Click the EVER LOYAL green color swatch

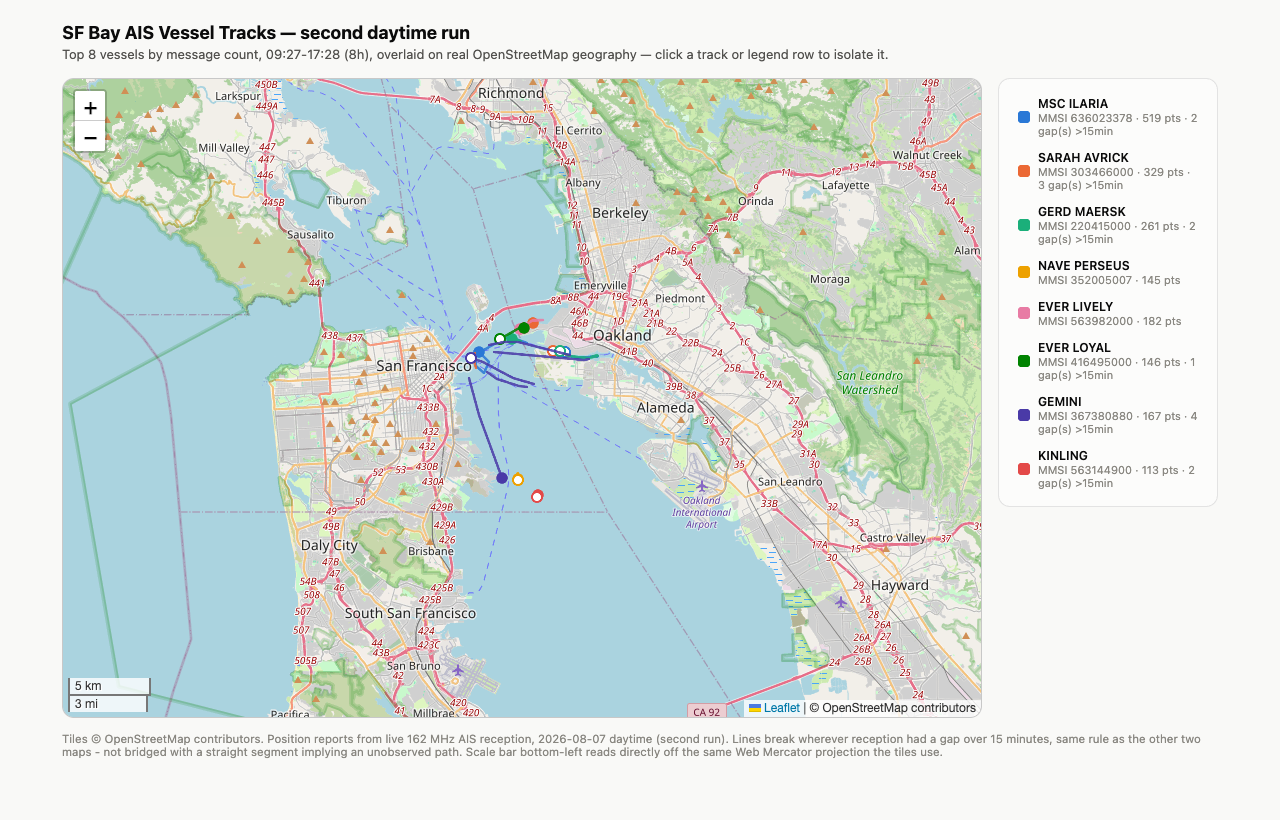(x=1024, y=362)
